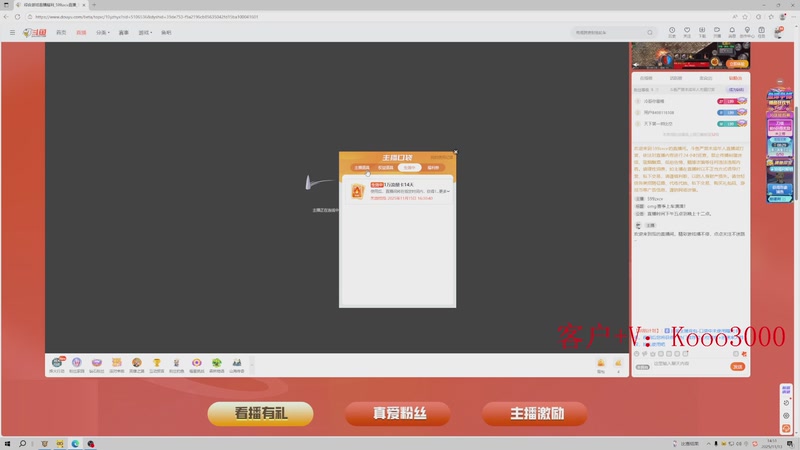Select the purple bowl-shaped gift icon
Viewport: 800px width, 450px height.
(x=96, y=363)
